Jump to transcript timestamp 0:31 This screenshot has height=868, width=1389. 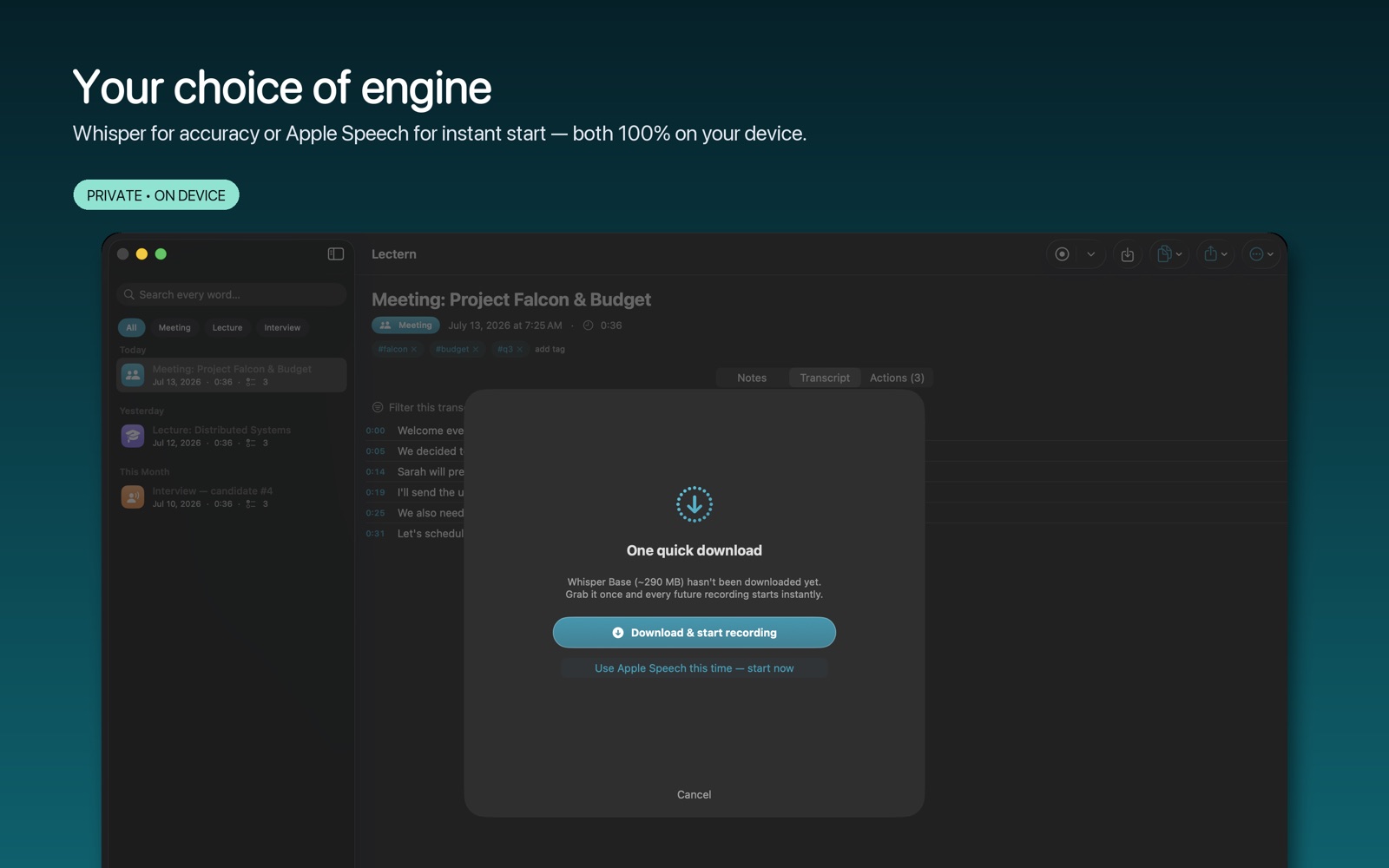[375, 534]
